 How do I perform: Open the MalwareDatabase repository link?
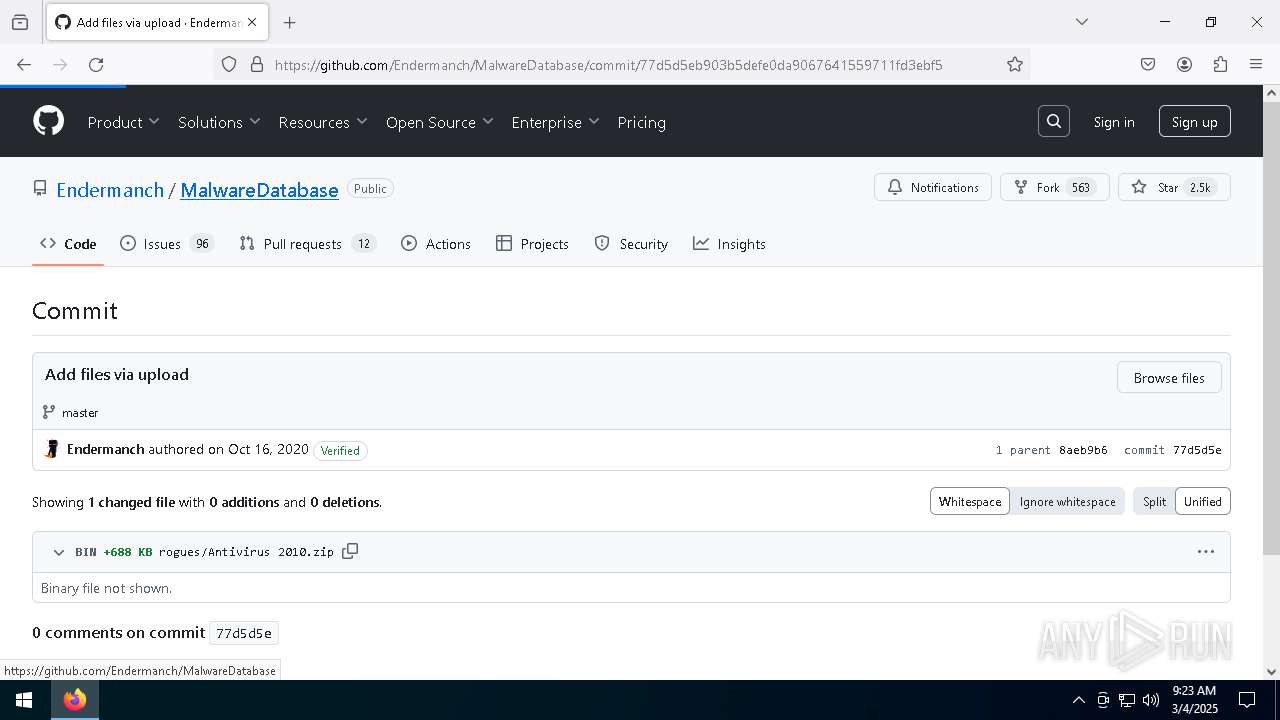[259, 190]
